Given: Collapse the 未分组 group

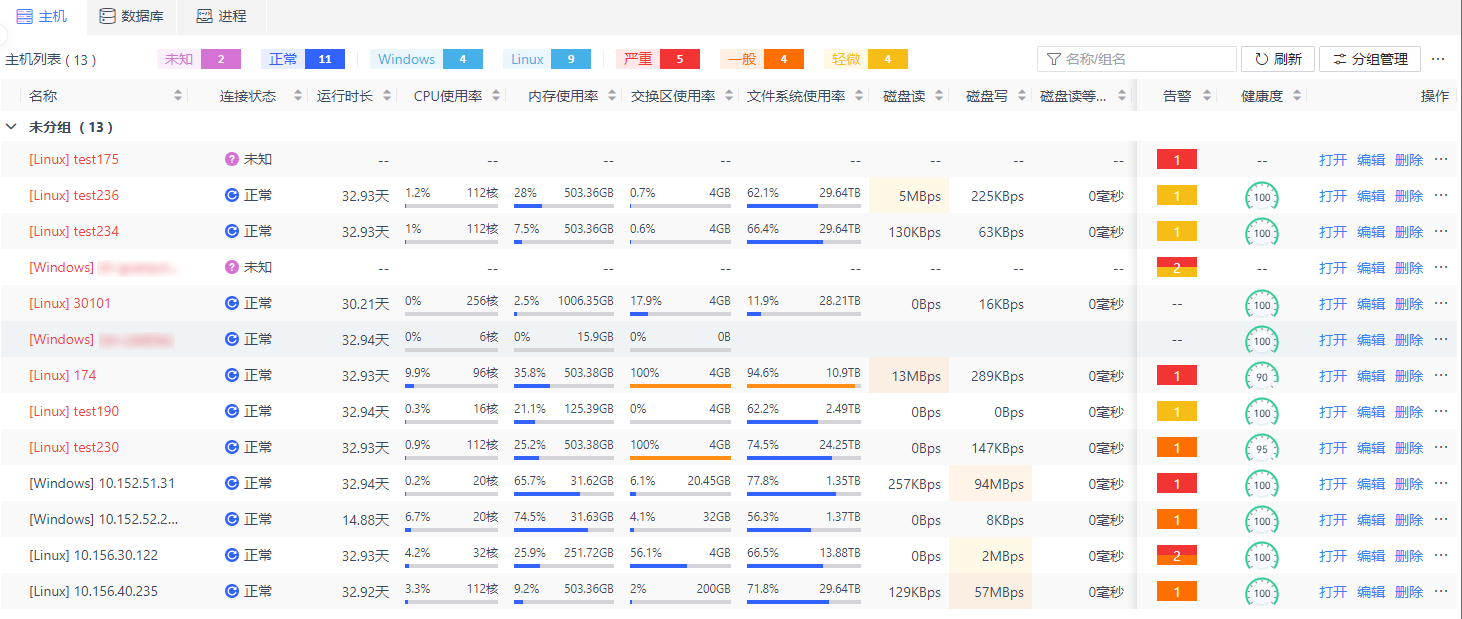Looking at the screenshot, I should pyautogui.click(x=11, y=128).
